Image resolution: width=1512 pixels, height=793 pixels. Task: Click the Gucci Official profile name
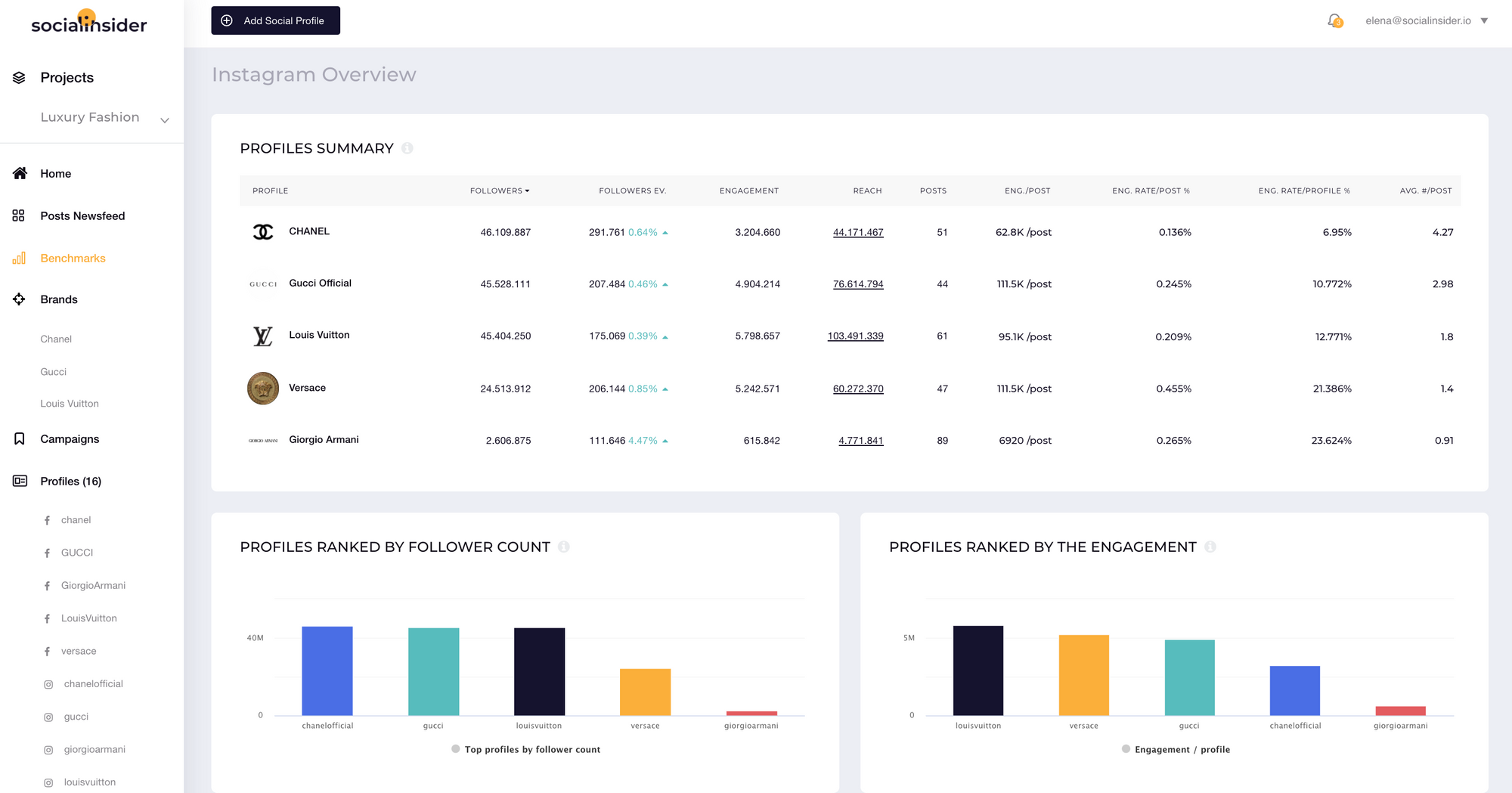[320, 283]
